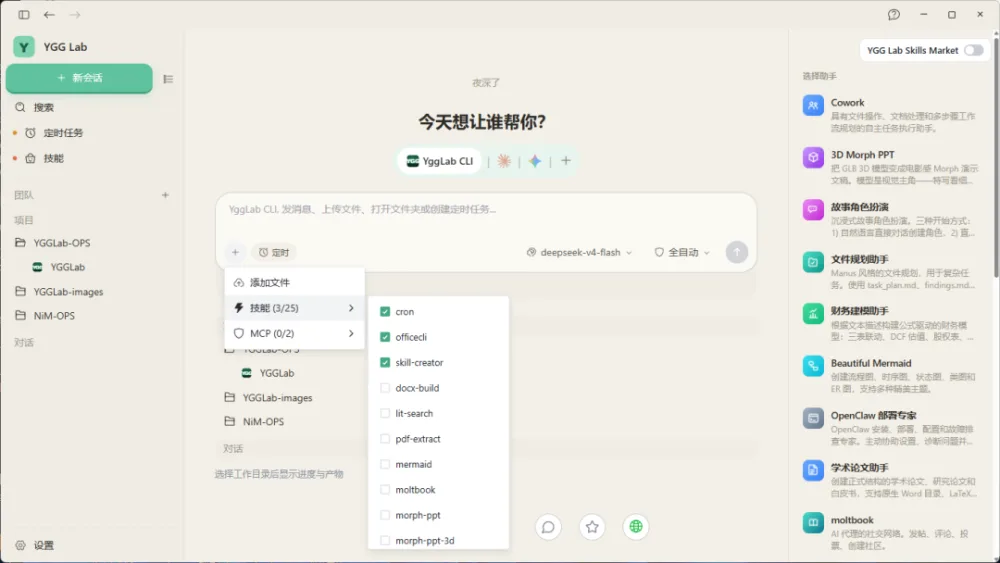Uncheck the cron skill
Screen dimensions: 1000x563
[x=385, y=312]
